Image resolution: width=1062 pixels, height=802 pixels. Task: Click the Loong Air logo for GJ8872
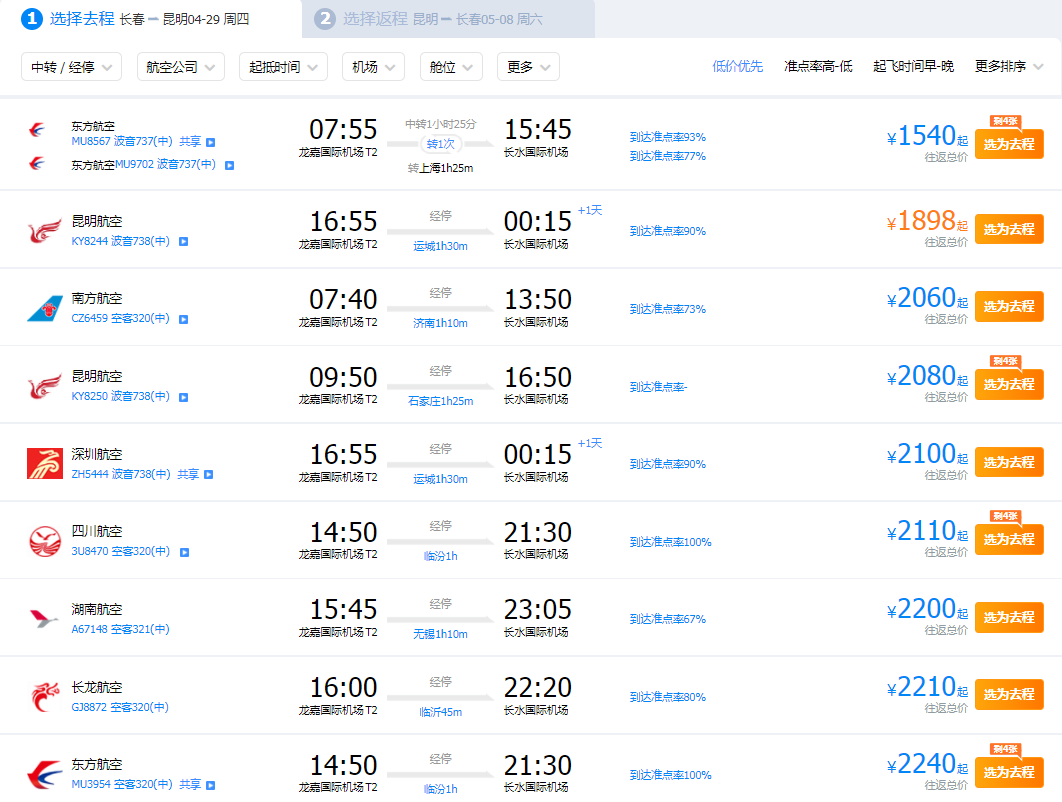[44, 696]
